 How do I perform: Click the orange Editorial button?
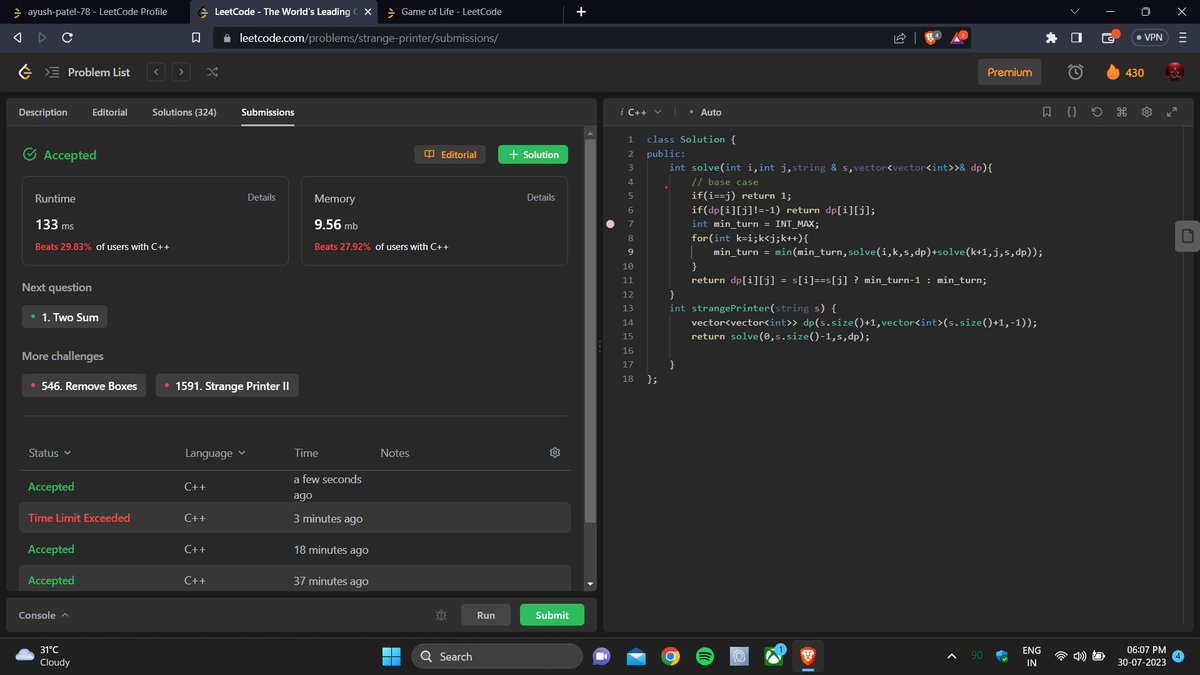pos(450,155)
